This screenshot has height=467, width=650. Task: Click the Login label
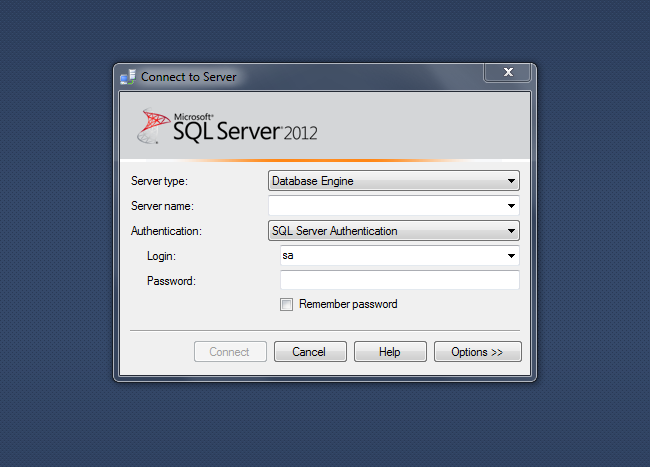click(x=161, y=256)
